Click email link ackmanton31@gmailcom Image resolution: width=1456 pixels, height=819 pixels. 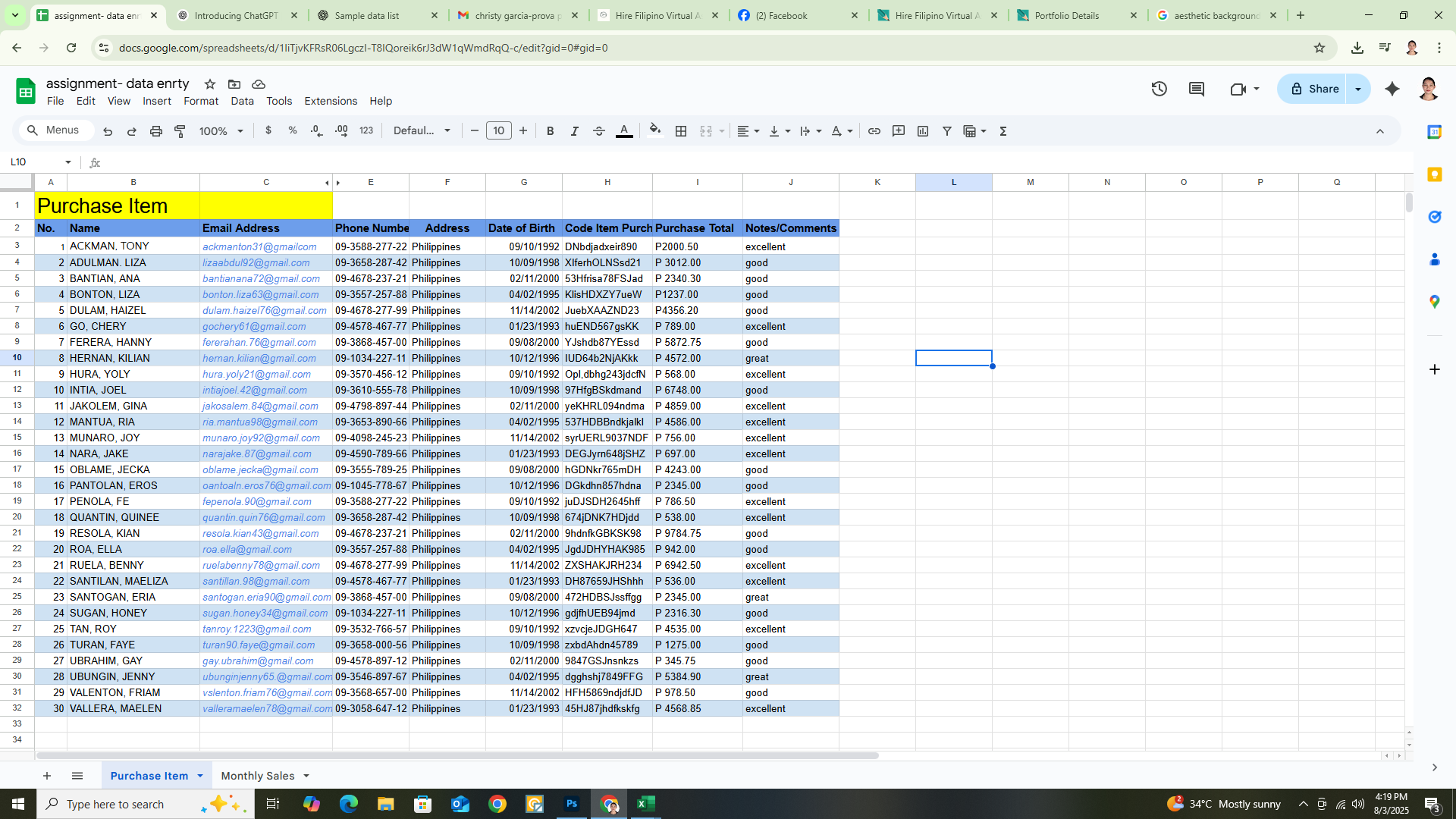259,246
